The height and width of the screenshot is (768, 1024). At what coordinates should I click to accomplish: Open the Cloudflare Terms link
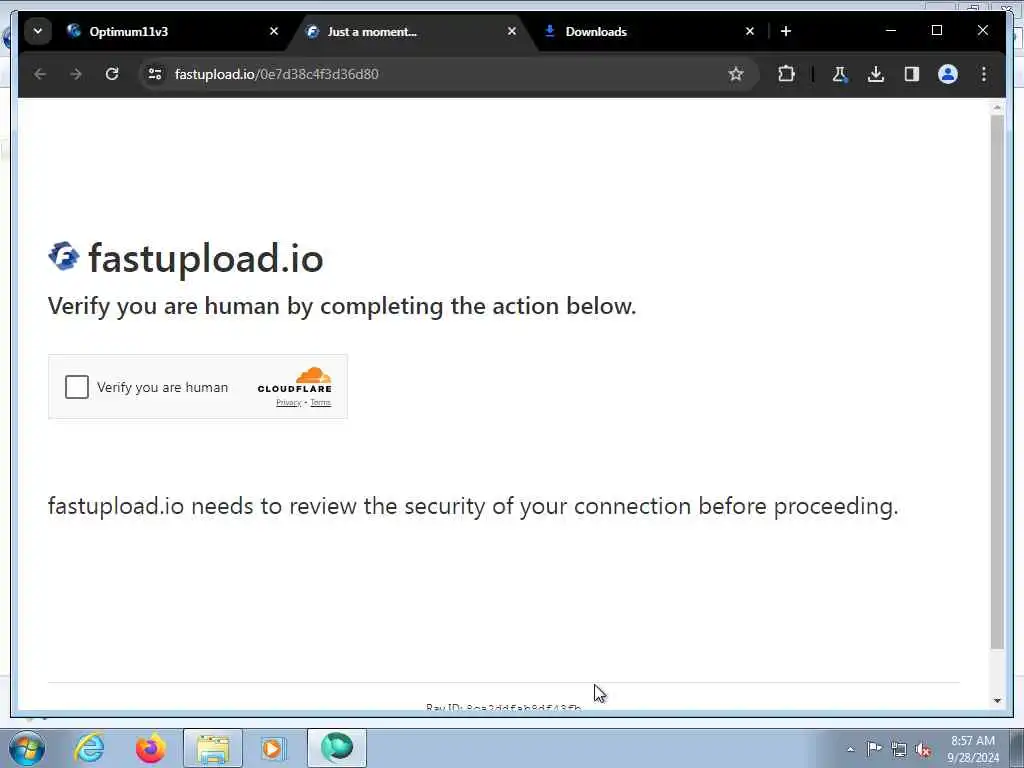(x=320, y=402)
